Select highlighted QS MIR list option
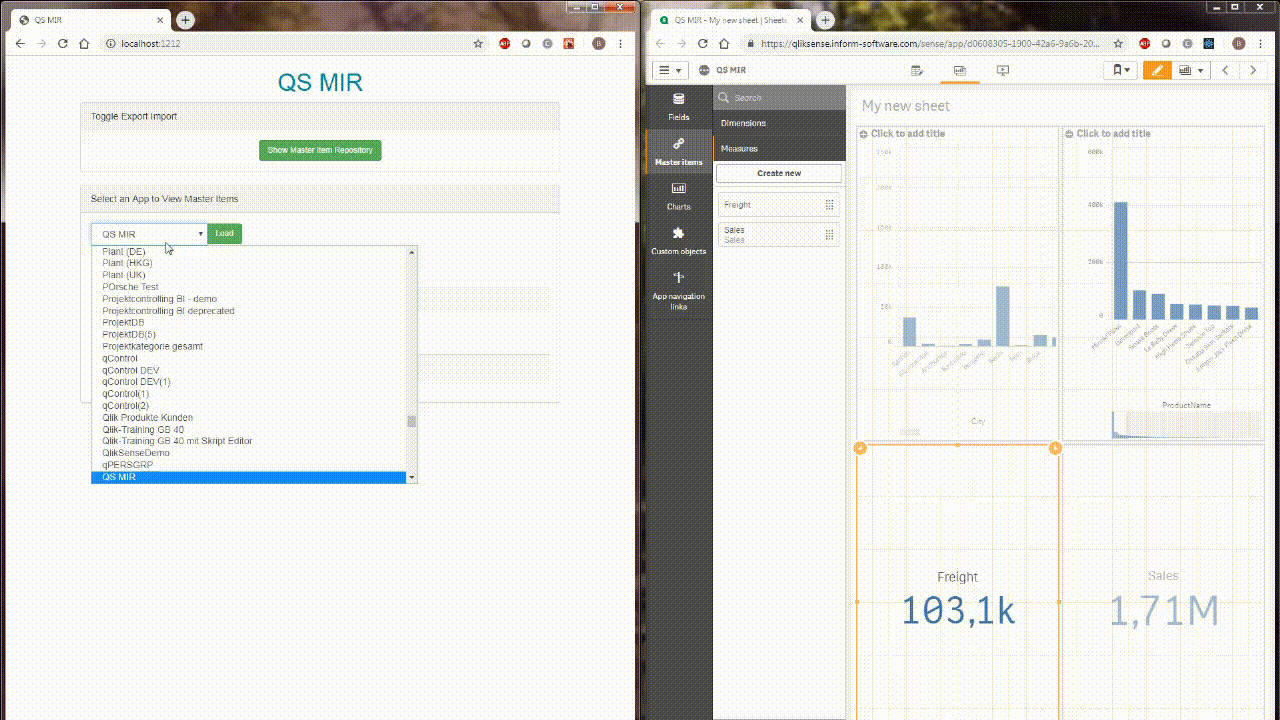This screenshot has height=720, width=1280. [248, 477]
